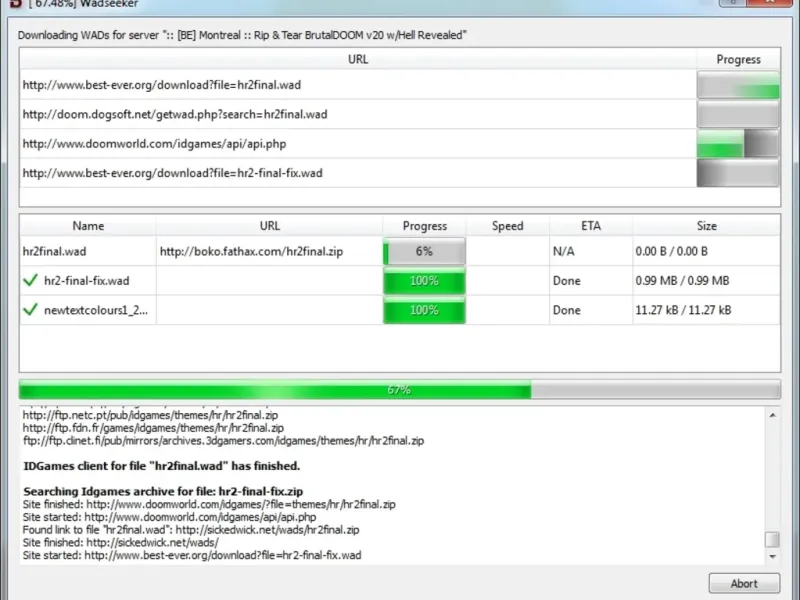Image resolution: width=800 pixels, height=600 pixels.
Task: Click the Abort button
Action: [744, 583]
